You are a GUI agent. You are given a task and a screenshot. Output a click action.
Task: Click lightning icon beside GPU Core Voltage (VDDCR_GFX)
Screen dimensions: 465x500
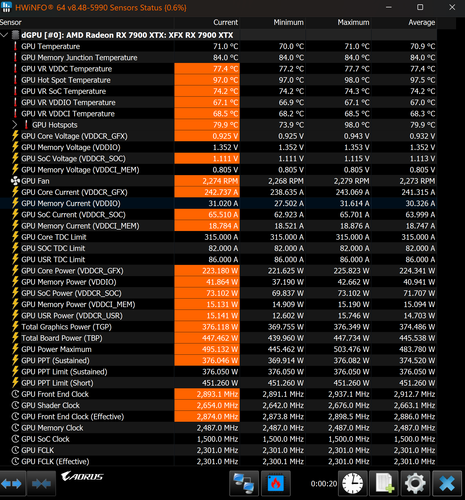tap(15, 136)
